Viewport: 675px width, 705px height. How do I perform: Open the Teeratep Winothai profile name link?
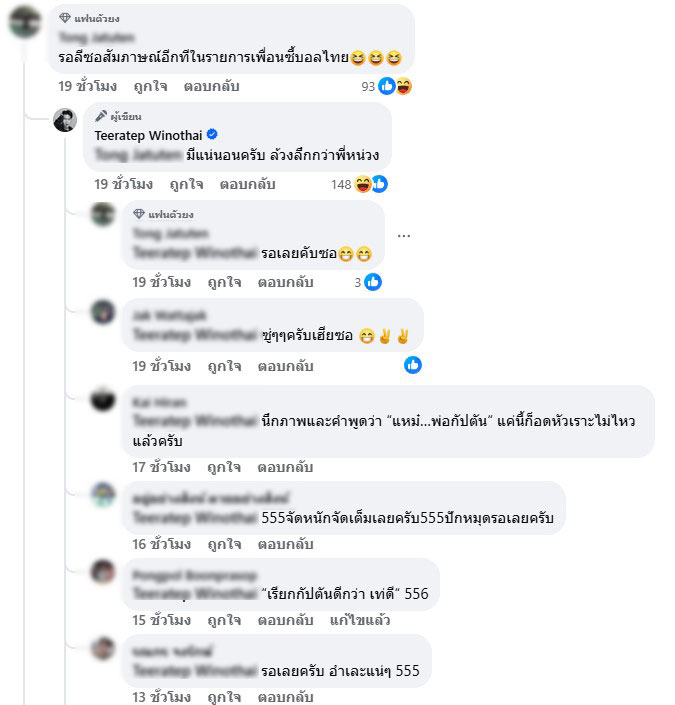tap(148, 135)
